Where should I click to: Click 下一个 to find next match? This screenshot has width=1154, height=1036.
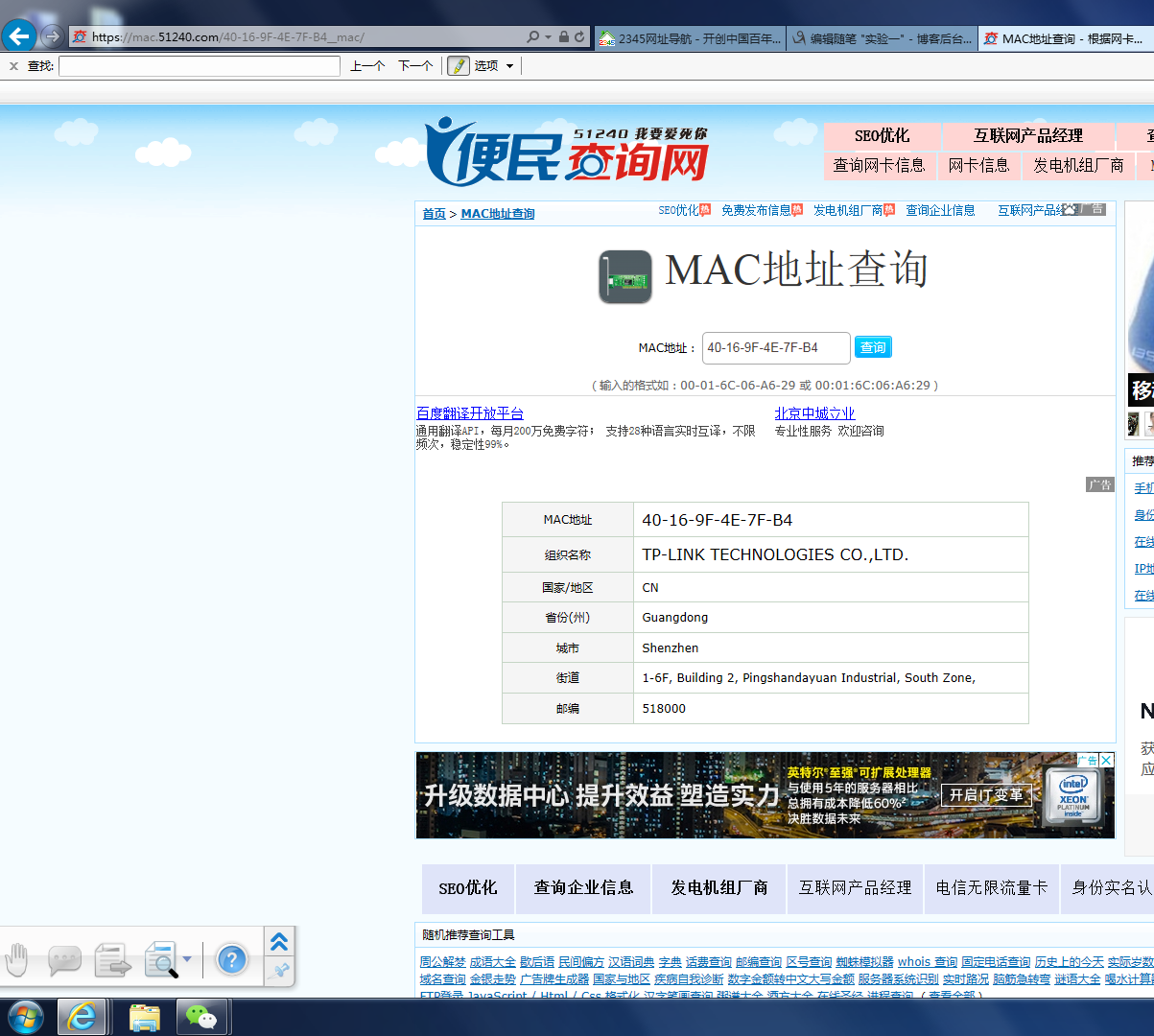(x=415, y=66)
